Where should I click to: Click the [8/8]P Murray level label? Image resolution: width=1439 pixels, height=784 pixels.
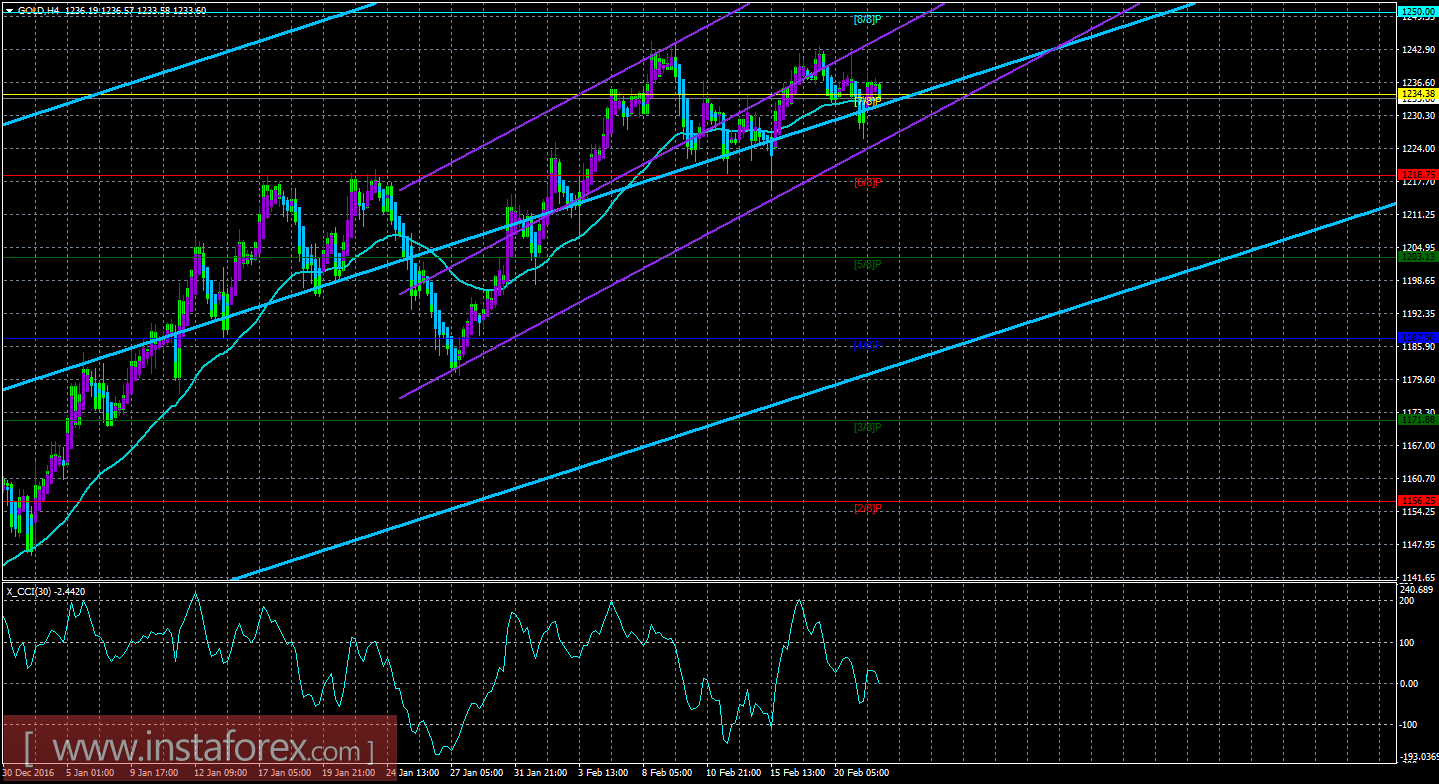867,19
